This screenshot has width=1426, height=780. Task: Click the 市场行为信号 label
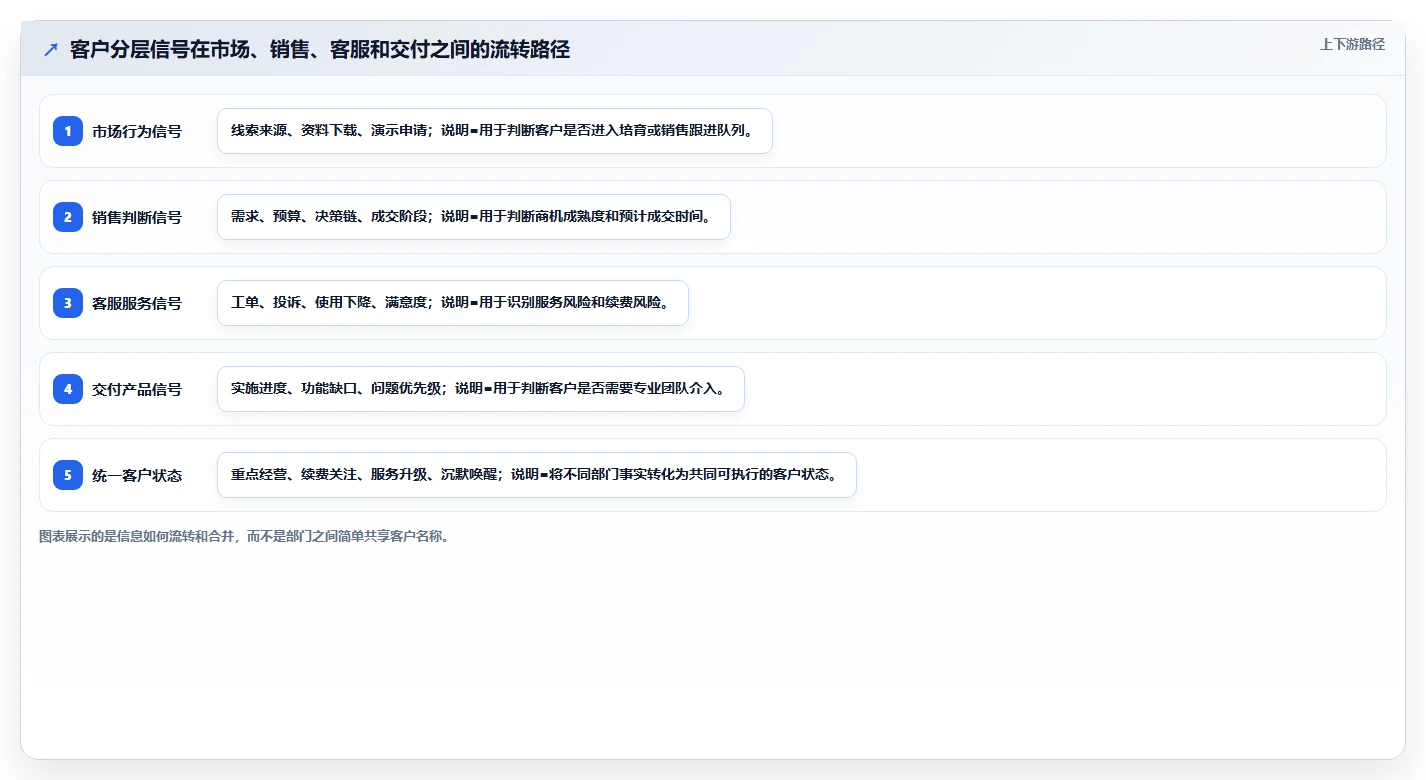(x=137, y=131)
